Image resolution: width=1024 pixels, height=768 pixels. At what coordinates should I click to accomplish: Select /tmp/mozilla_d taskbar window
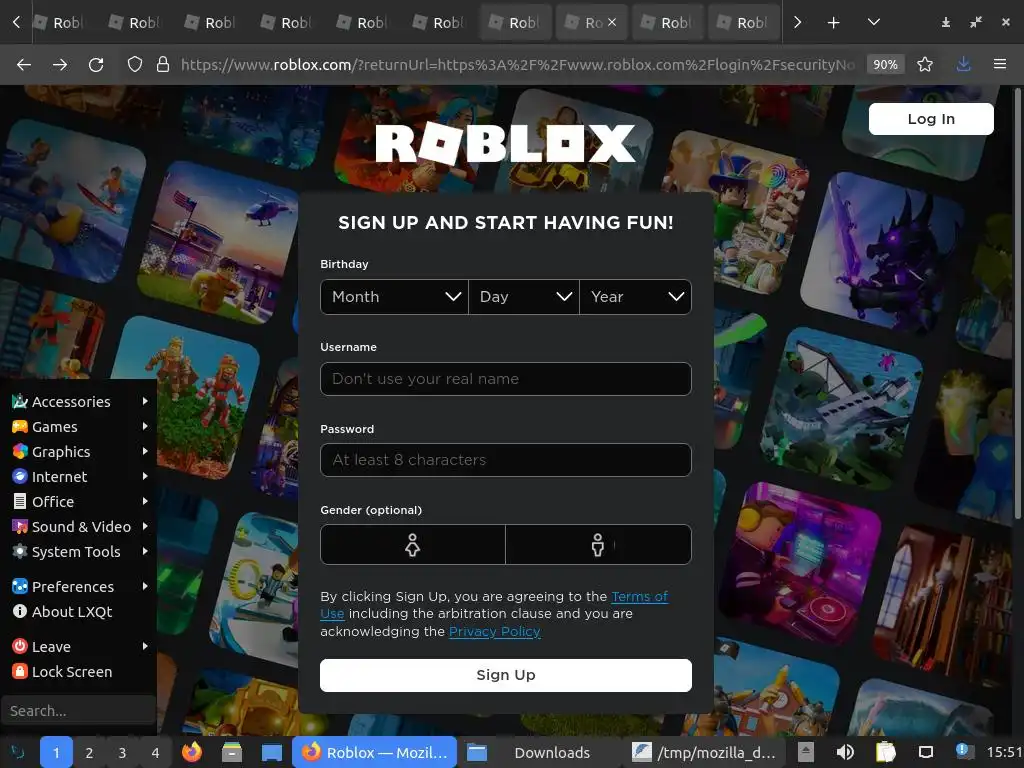point(706,752)
